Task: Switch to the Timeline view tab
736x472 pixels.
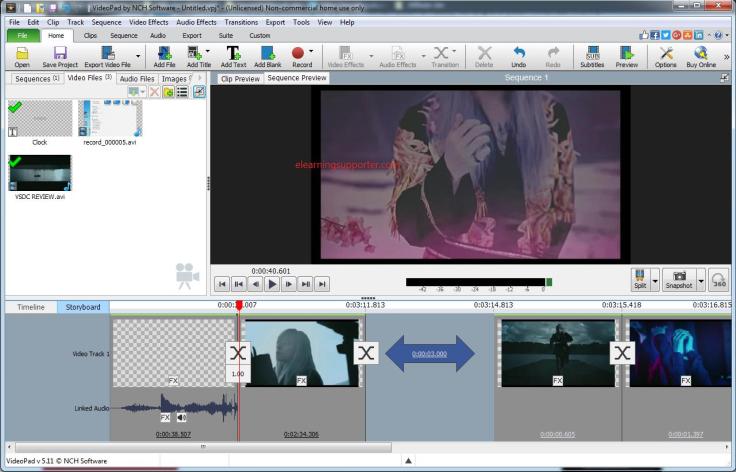Action: [31, 307]
